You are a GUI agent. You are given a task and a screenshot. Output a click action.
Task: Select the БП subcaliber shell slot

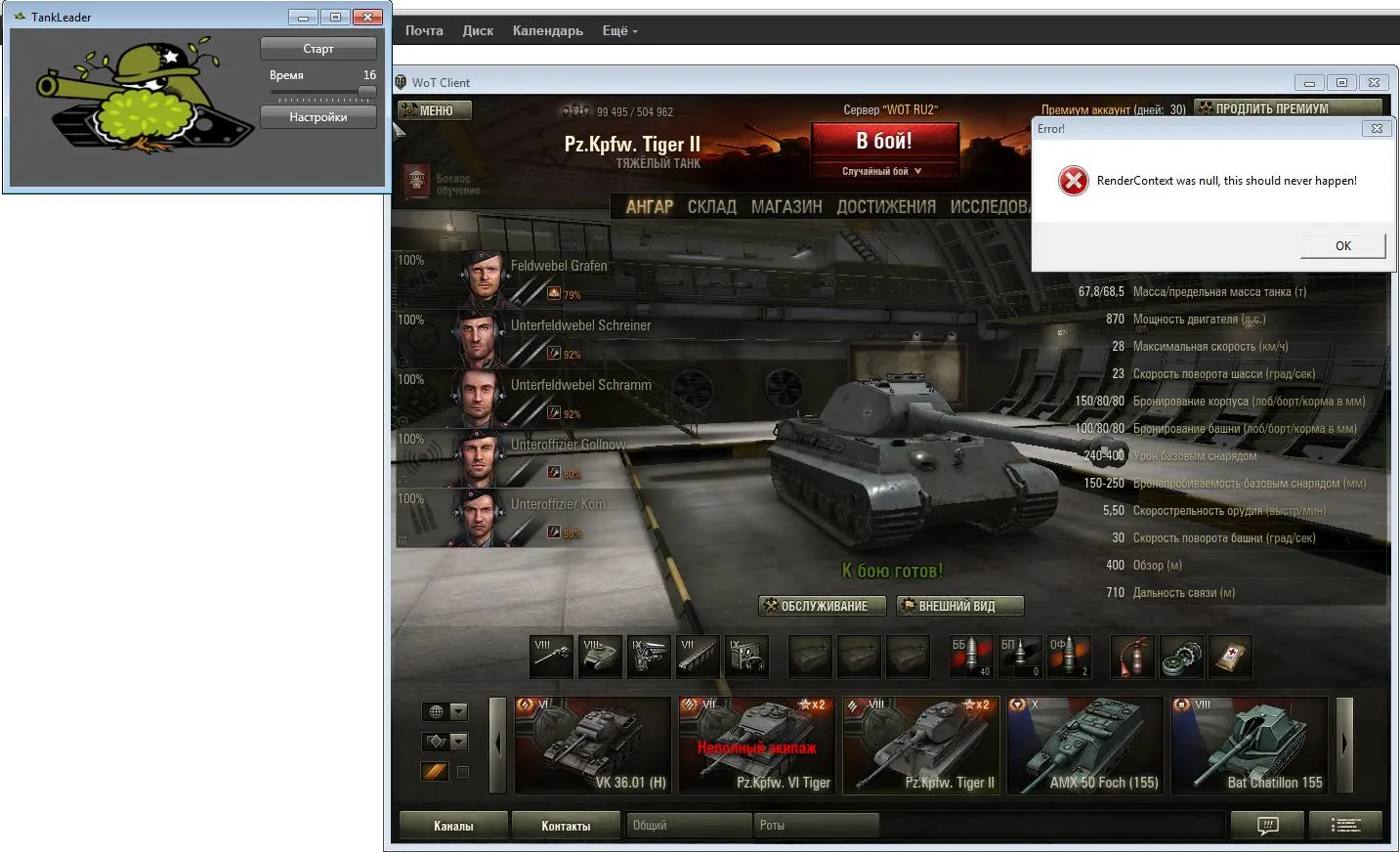pos(1020,657)
